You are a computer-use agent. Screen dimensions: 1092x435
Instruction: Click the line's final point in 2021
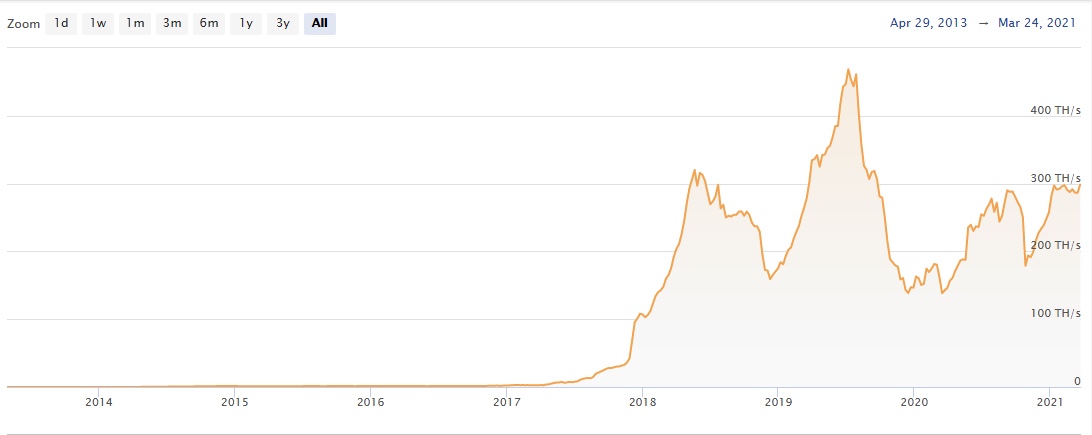click(1080, 184)
